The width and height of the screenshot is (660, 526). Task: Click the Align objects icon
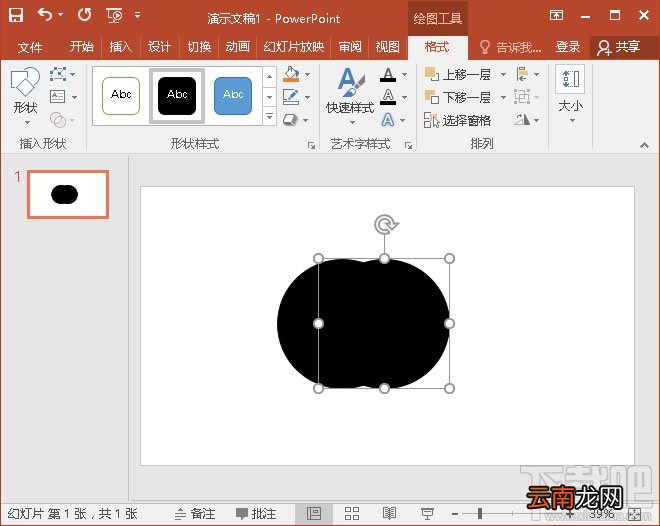522,74
